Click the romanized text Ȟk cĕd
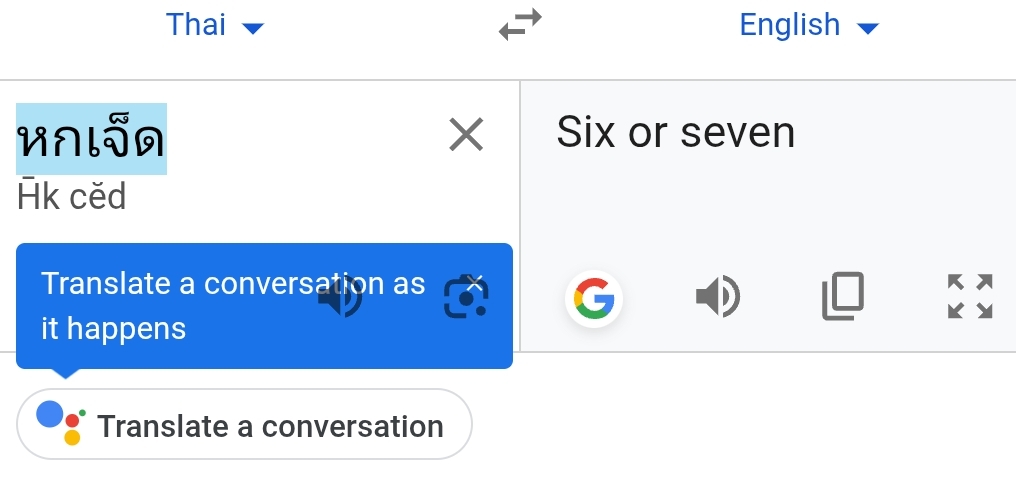 point(72,197)
